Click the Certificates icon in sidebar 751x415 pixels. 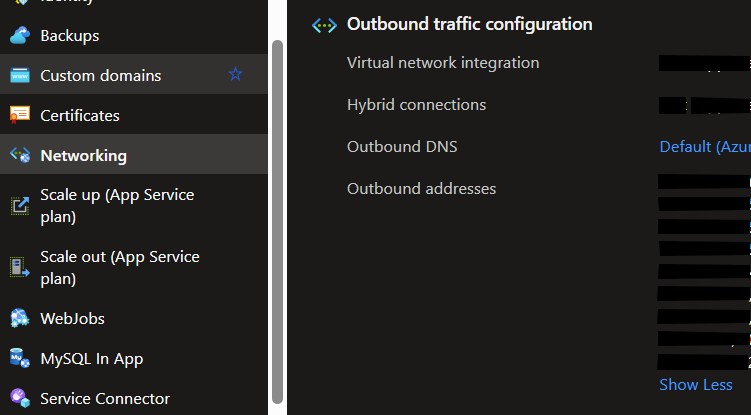[x=19, y=116]
